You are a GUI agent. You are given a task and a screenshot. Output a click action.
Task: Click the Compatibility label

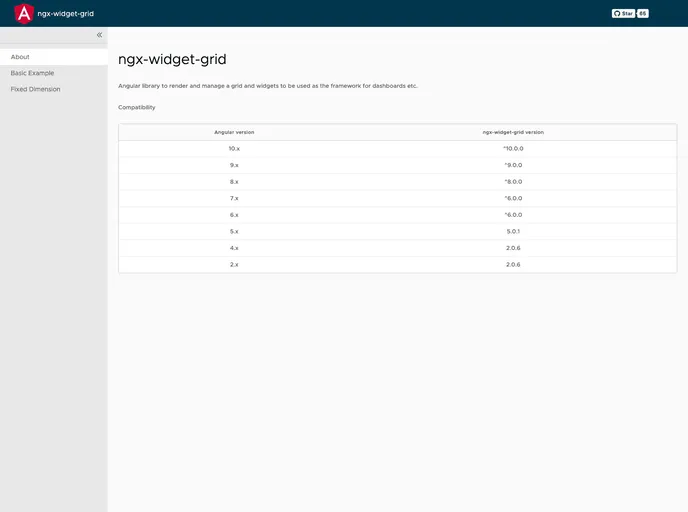point(136,107)
